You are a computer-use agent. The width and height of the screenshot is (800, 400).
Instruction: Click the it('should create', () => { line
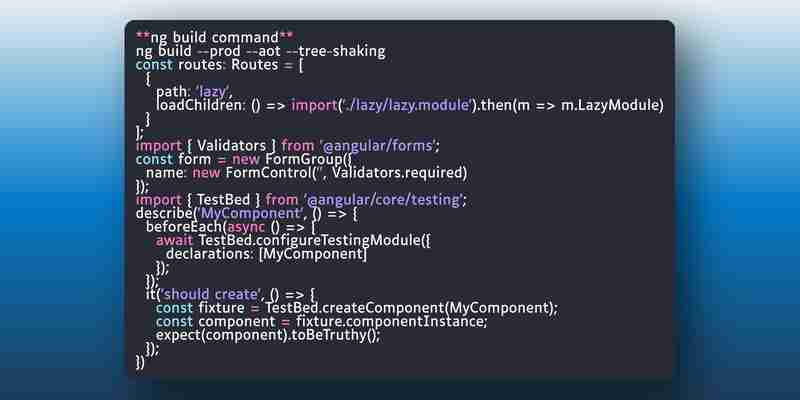(x=231, y=294)
